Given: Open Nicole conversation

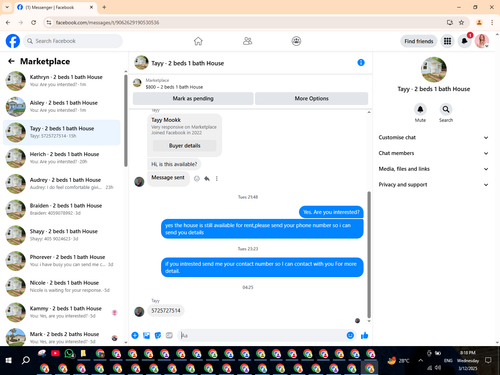Looking at the screenshot, I should point(62,286).
